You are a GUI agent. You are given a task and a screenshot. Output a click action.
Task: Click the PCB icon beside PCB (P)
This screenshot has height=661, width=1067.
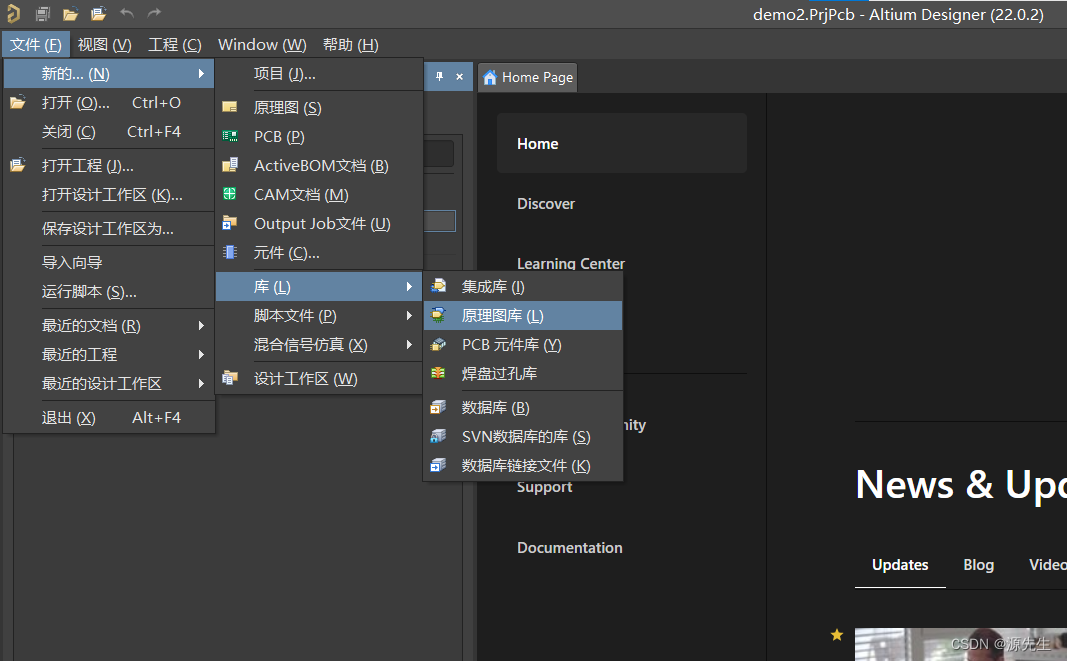tap(230, 136)
